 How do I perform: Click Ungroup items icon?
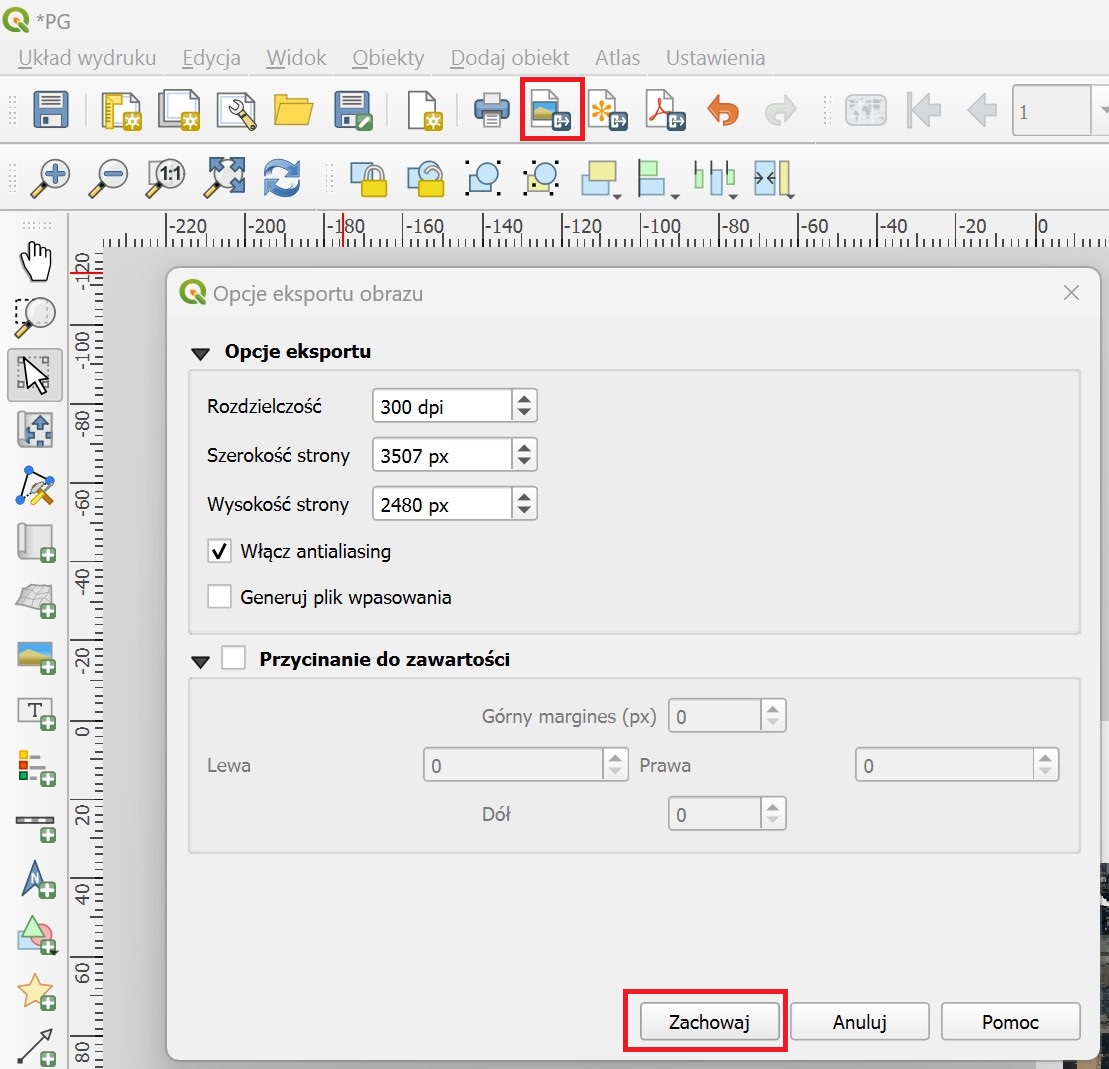click(x=541, y=178)
